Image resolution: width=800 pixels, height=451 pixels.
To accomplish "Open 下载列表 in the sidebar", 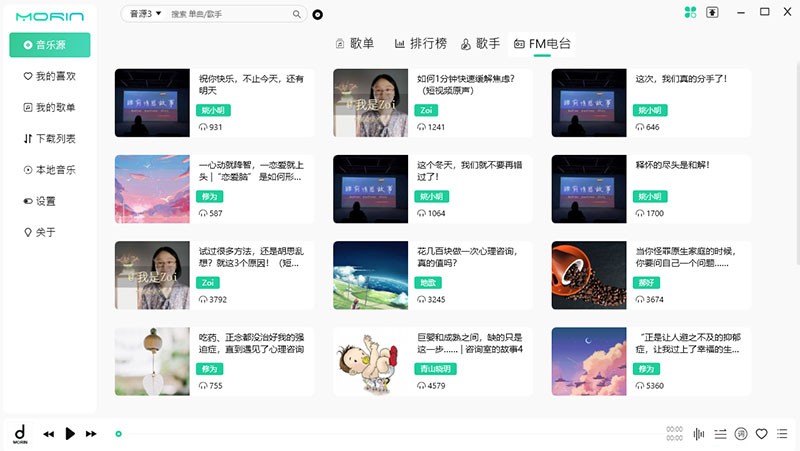I will pos(50,138).
